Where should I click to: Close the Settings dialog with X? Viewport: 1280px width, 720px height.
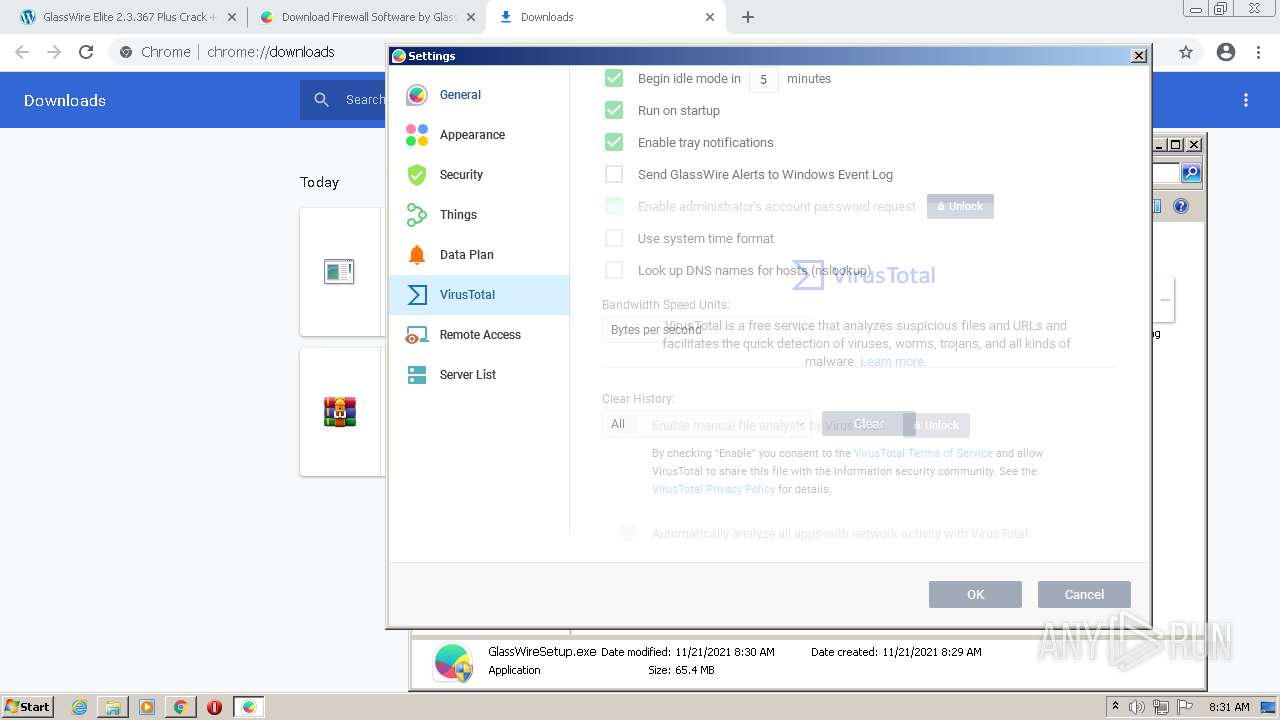point(1138,56)
